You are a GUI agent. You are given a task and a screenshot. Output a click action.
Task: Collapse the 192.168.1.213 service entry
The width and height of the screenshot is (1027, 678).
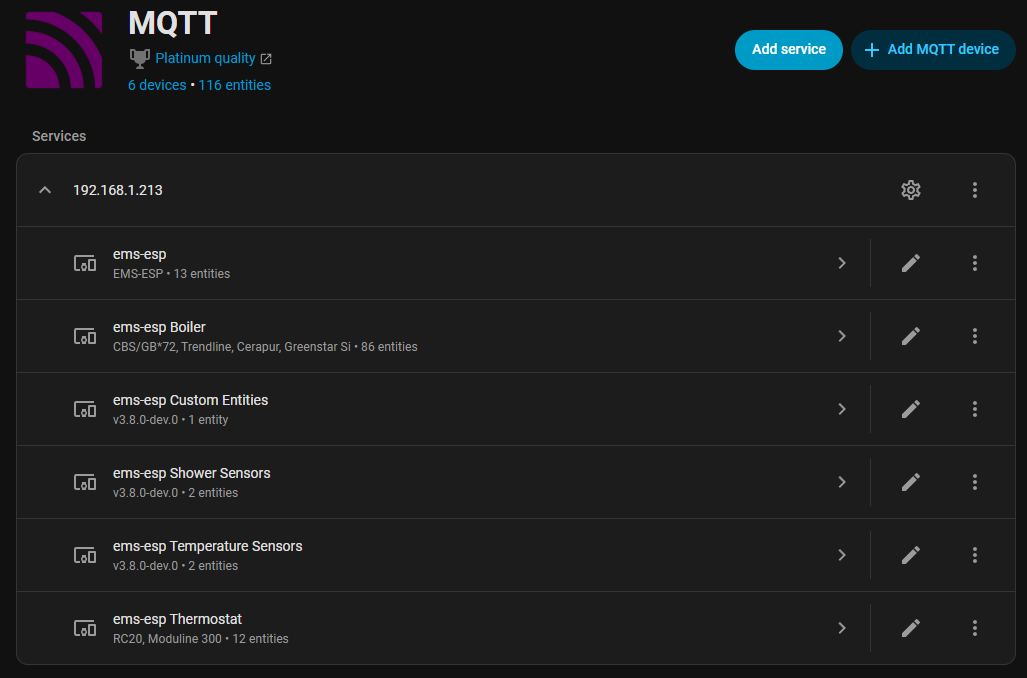click(45, 190)
